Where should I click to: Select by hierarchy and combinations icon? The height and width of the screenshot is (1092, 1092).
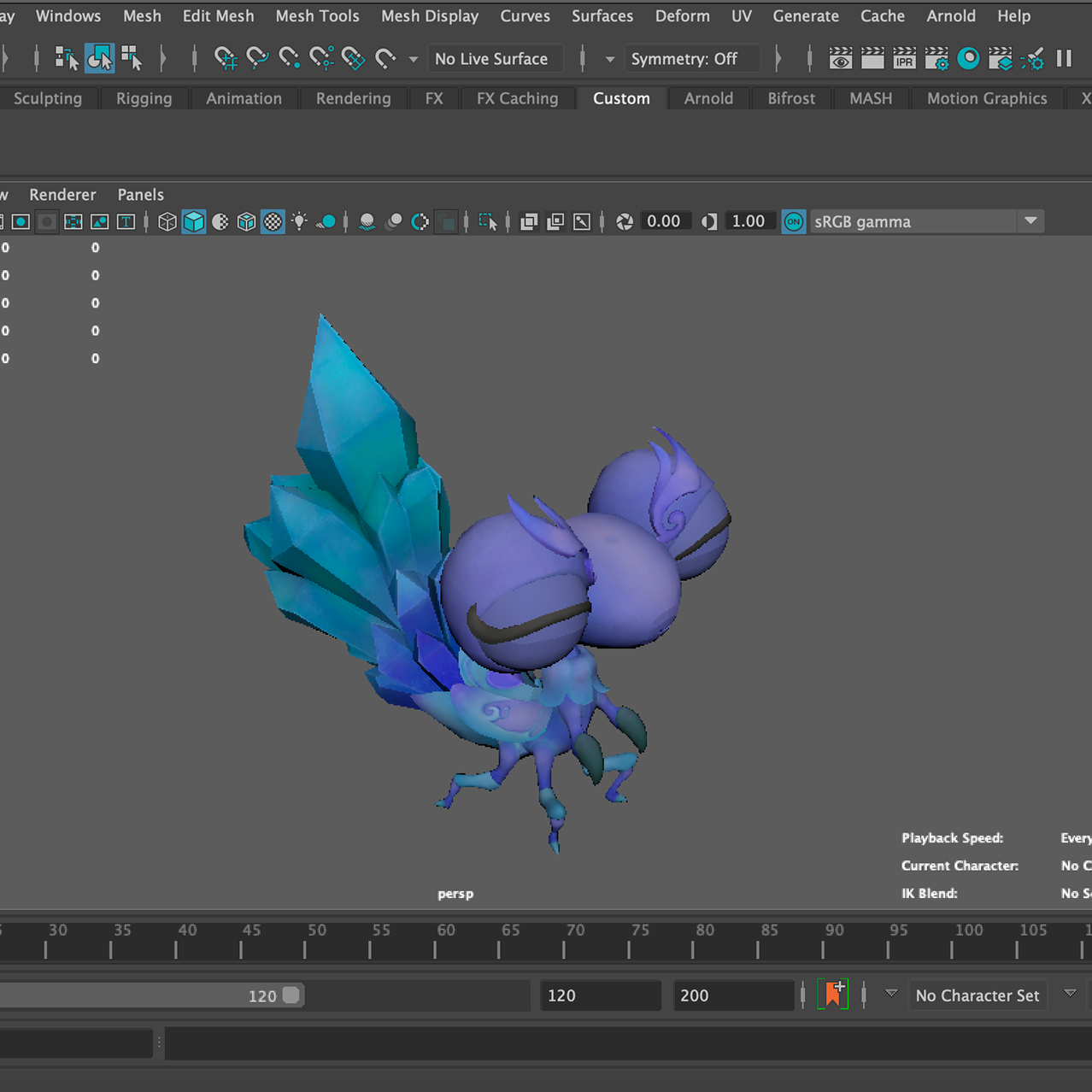tap(66, 58)
